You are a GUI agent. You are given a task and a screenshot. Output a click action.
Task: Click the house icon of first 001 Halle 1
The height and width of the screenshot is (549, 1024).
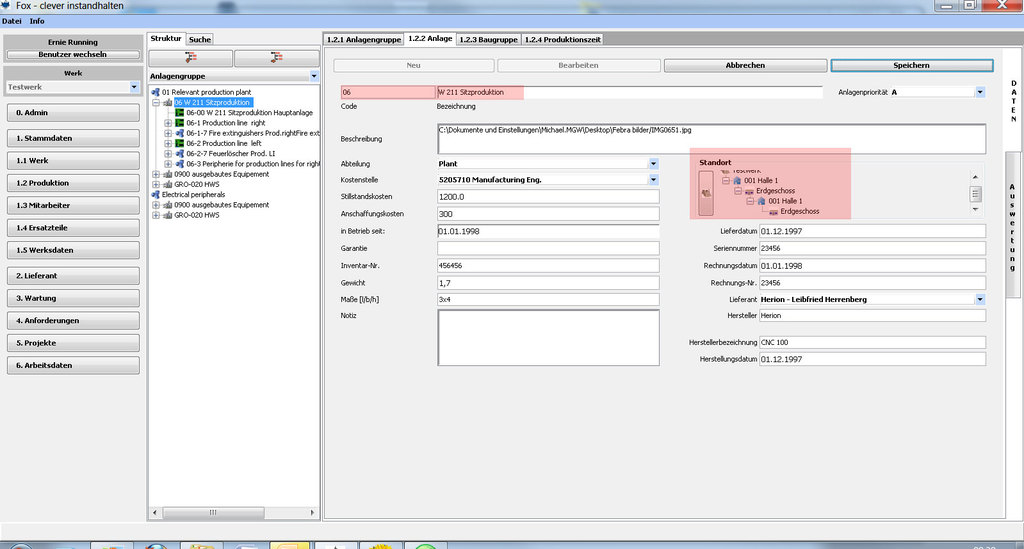point(736,181)
